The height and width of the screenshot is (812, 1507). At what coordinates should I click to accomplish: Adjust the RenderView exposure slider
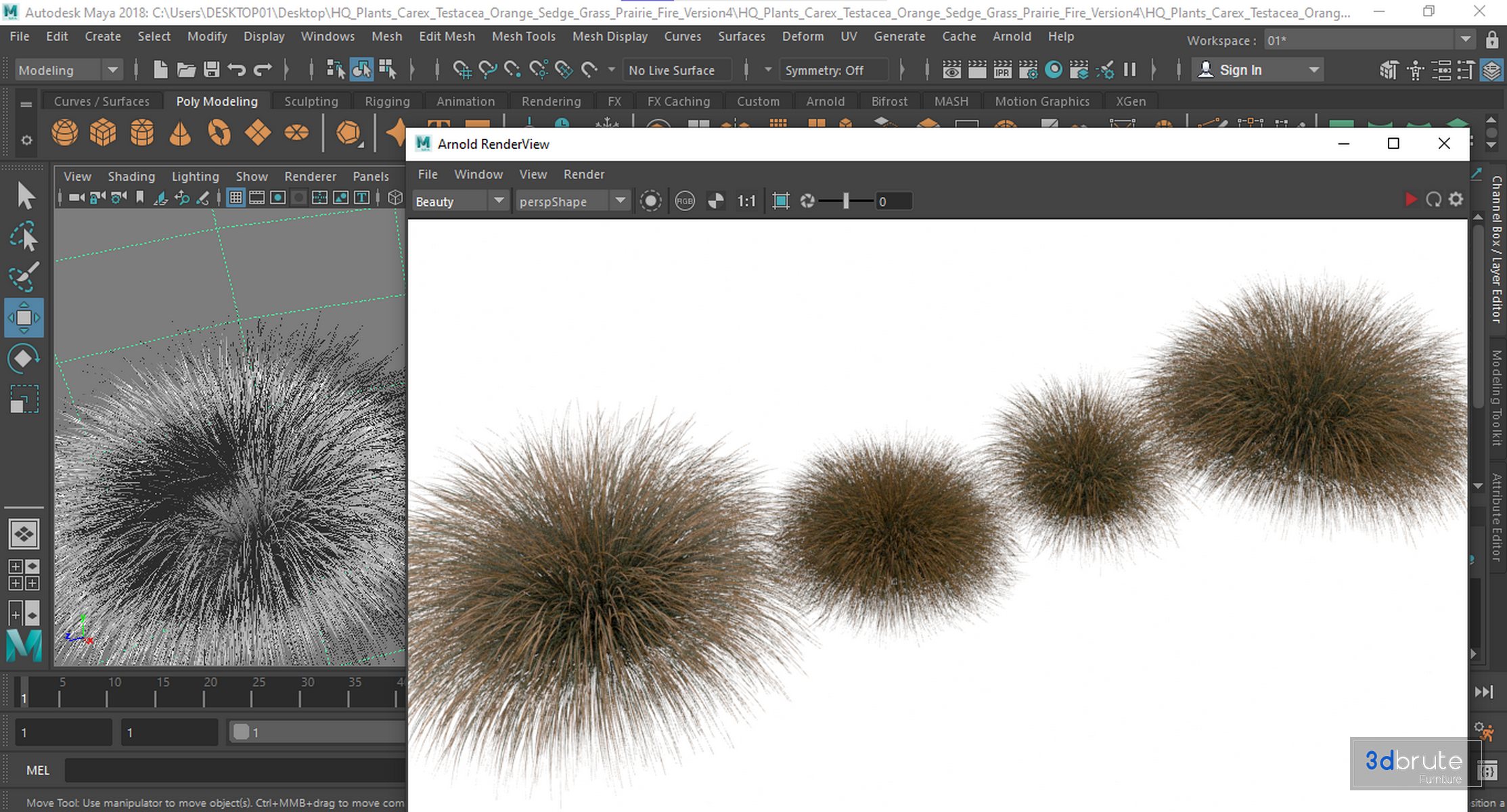(x=846, y=201)
